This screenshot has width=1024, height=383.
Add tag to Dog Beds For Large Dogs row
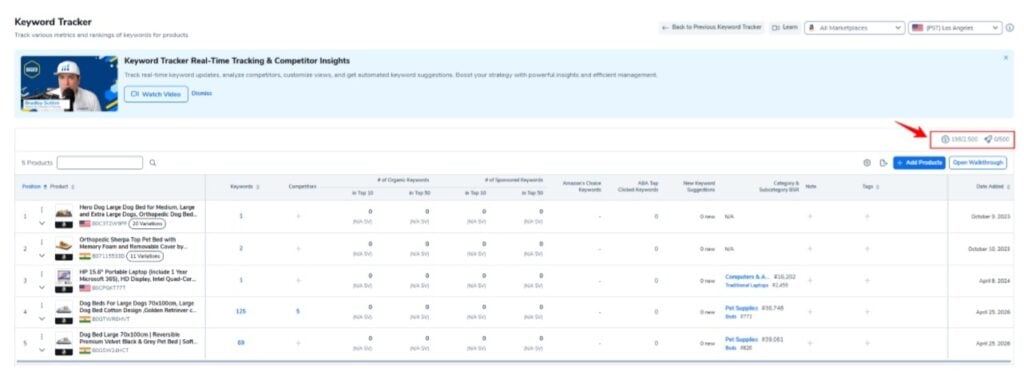point(867,312)
